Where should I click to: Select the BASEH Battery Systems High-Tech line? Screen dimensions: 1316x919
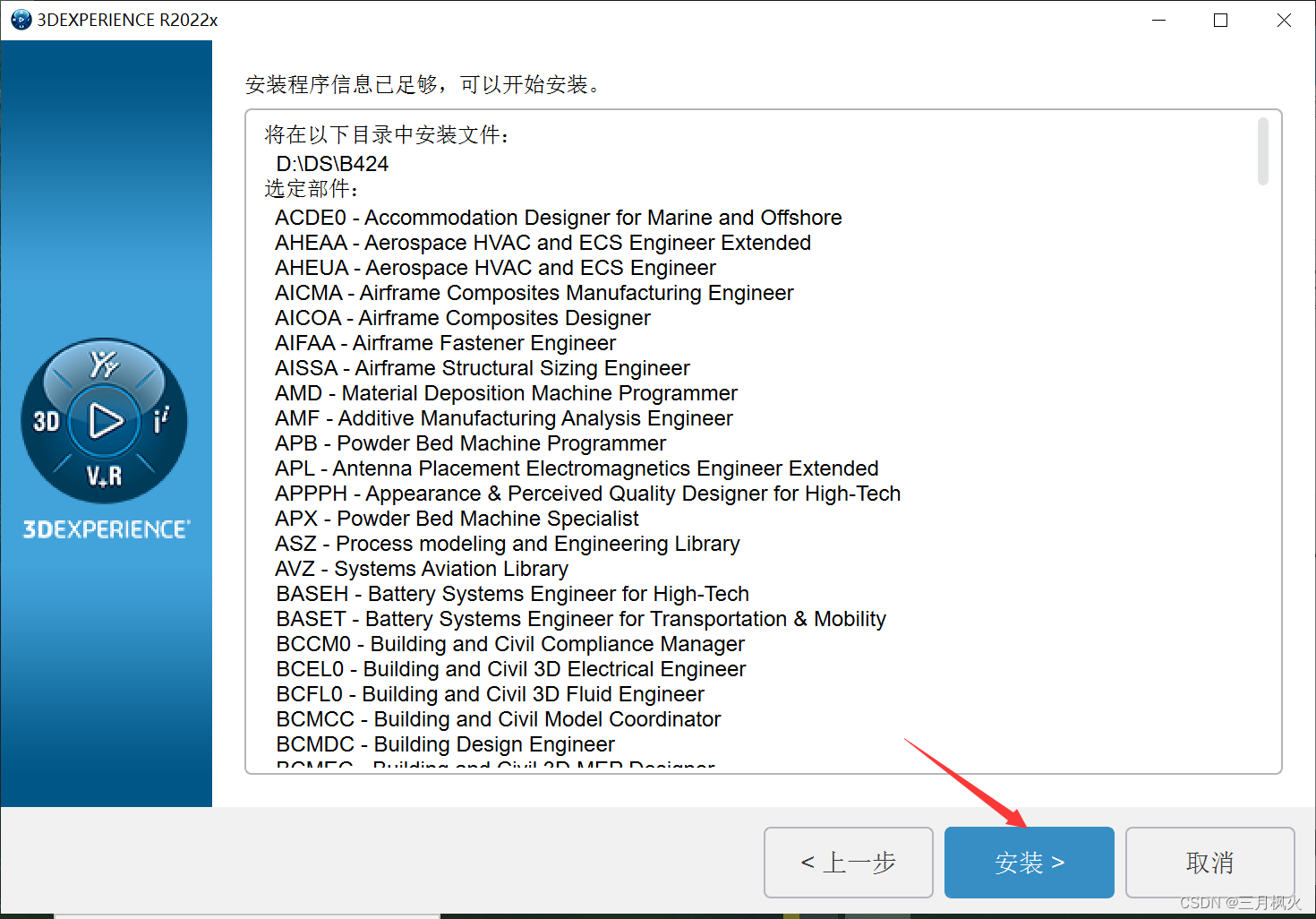(x=513, y=594)
